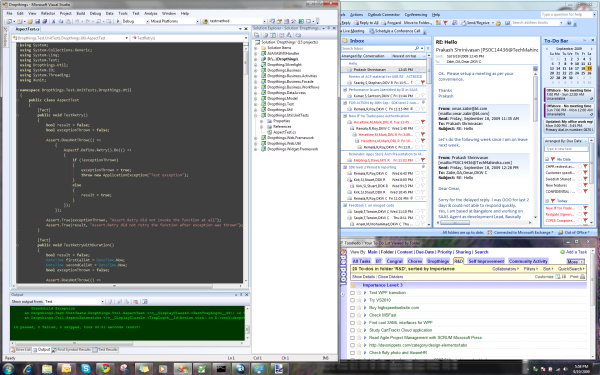This screenshot has height=375, width=600.
Task: Expand the Properties node in Solution Explorer
Action: (x=262, y=121)
